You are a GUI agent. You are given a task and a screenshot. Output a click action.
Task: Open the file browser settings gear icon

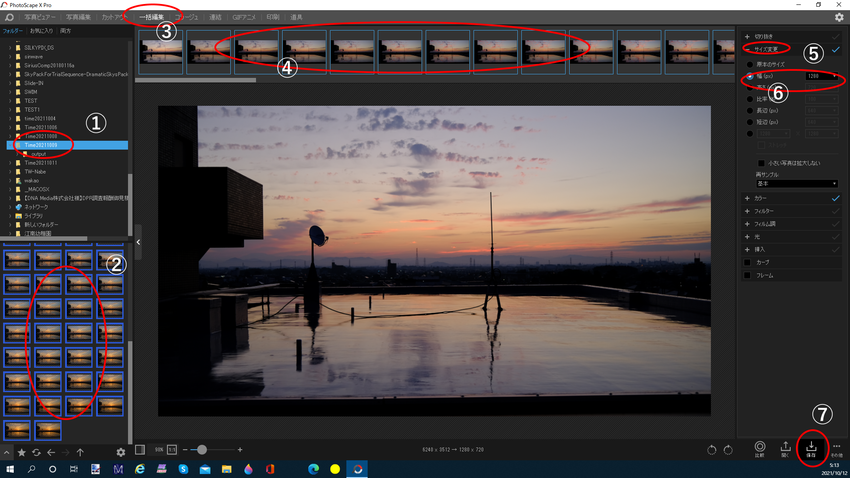tap(120, 452)
